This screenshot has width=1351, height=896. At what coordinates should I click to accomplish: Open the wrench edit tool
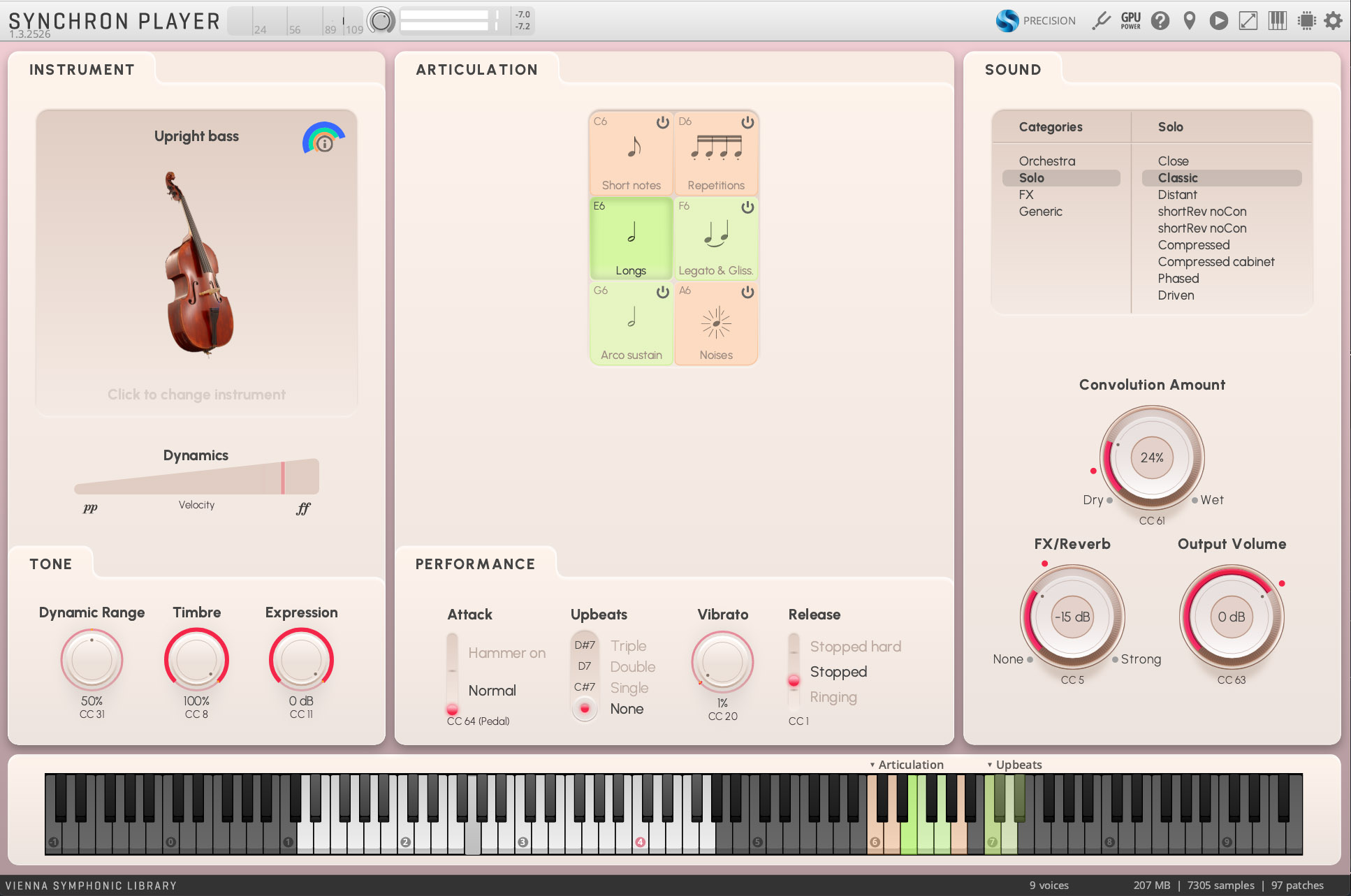pyautogui.click(x=1101, y=21)
